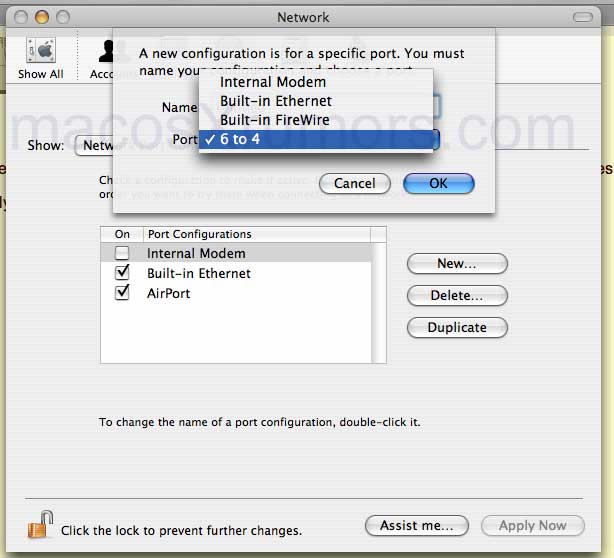Choose Built-in Ethernet from Port menu
The width and height of the screenshot is (614, 558).
[x=316, y=101]
